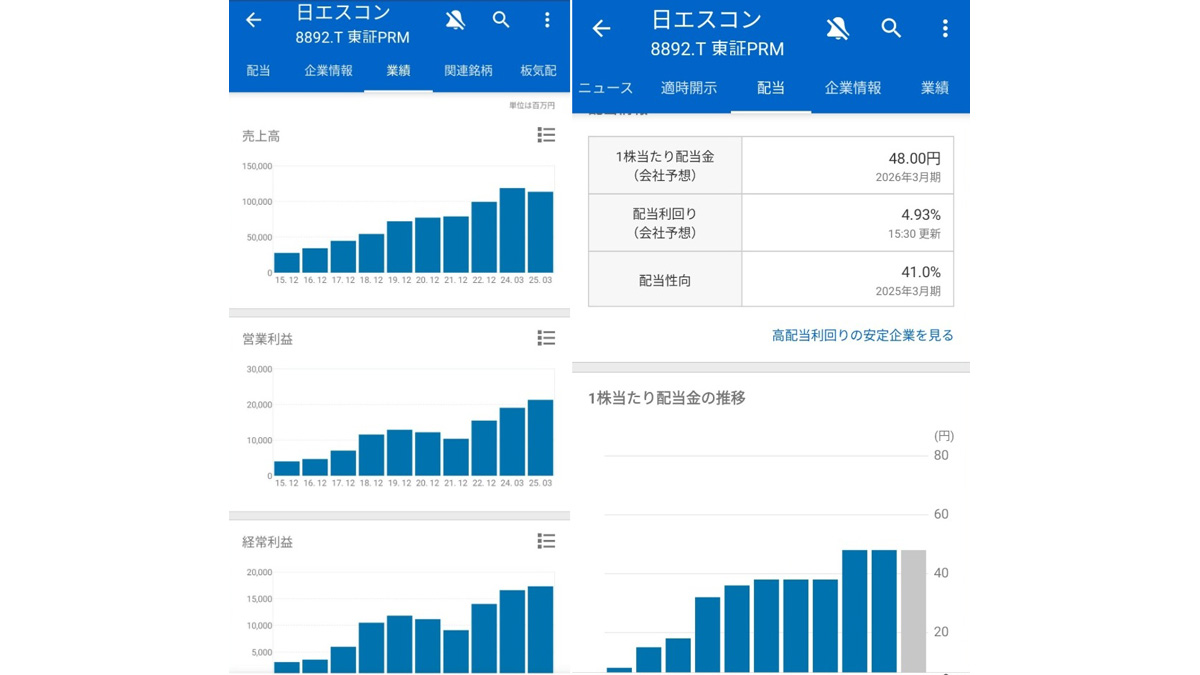Open search in right panel header
Viewport: 1200px width, 675px height.
891,29
